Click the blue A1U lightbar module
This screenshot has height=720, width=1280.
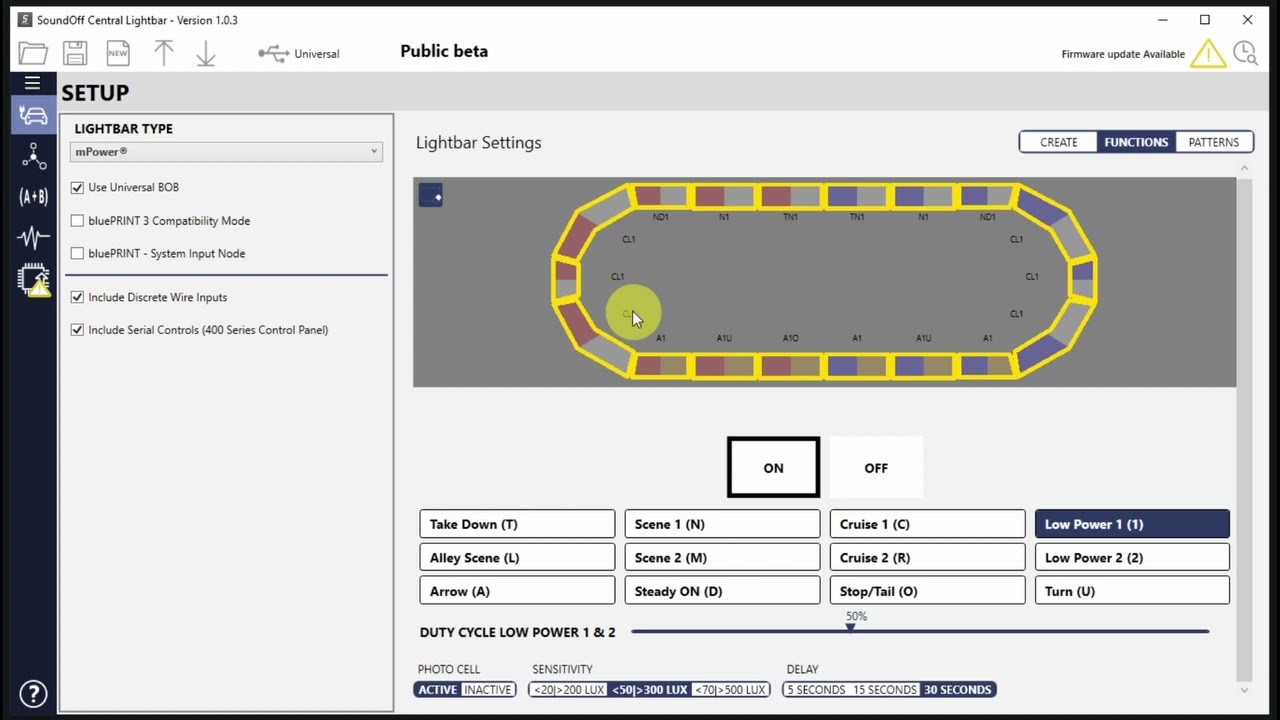pyautogui.click(x=923, y=366)
